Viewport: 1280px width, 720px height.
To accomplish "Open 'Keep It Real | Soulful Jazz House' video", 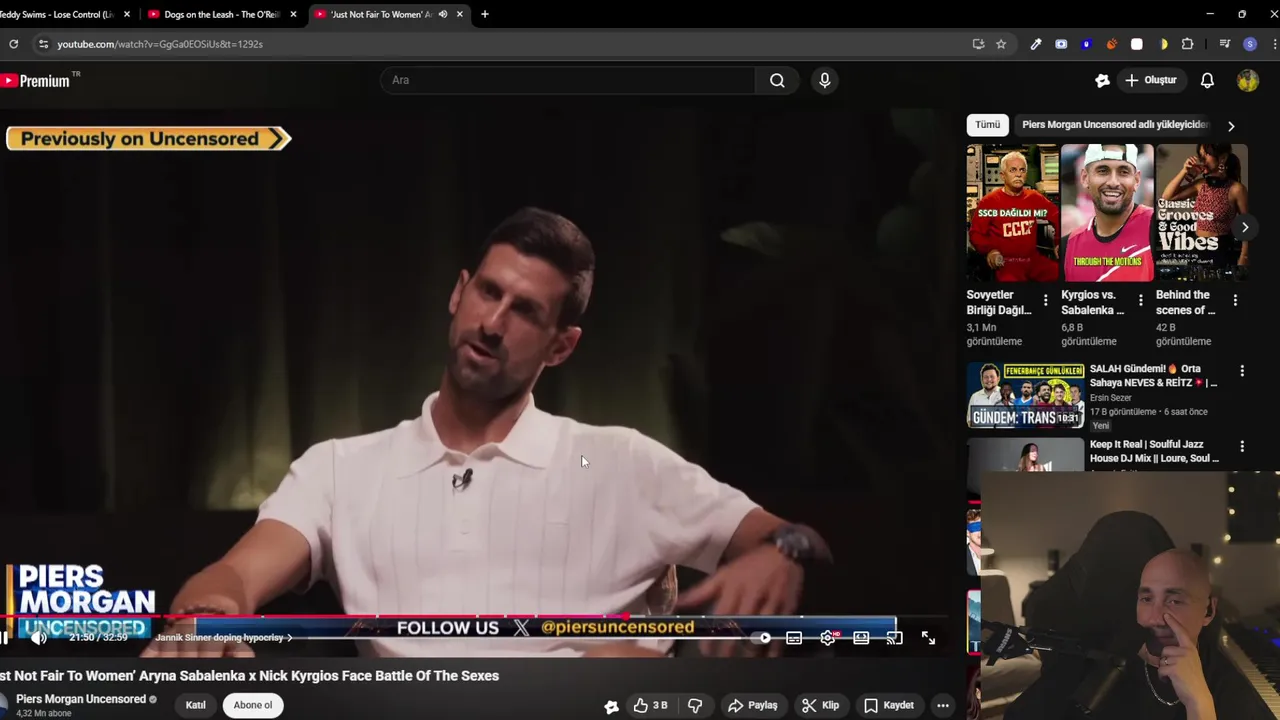I will click(x=1154, y=451).
